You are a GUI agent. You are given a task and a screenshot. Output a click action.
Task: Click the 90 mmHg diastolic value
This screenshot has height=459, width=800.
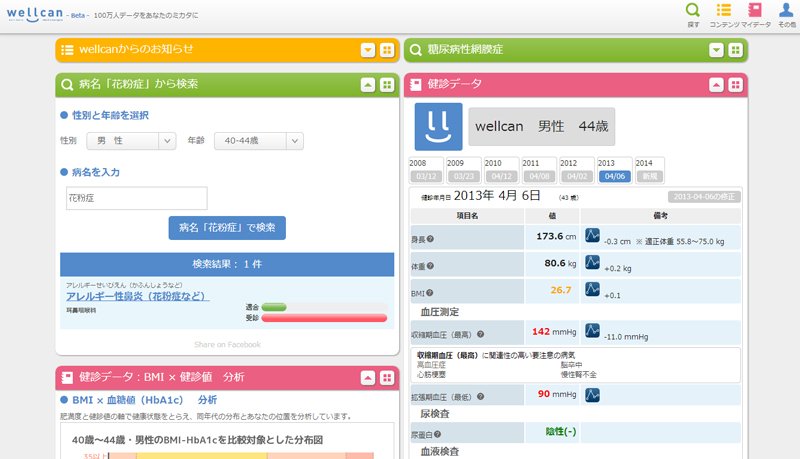click(x=557, y=394)
